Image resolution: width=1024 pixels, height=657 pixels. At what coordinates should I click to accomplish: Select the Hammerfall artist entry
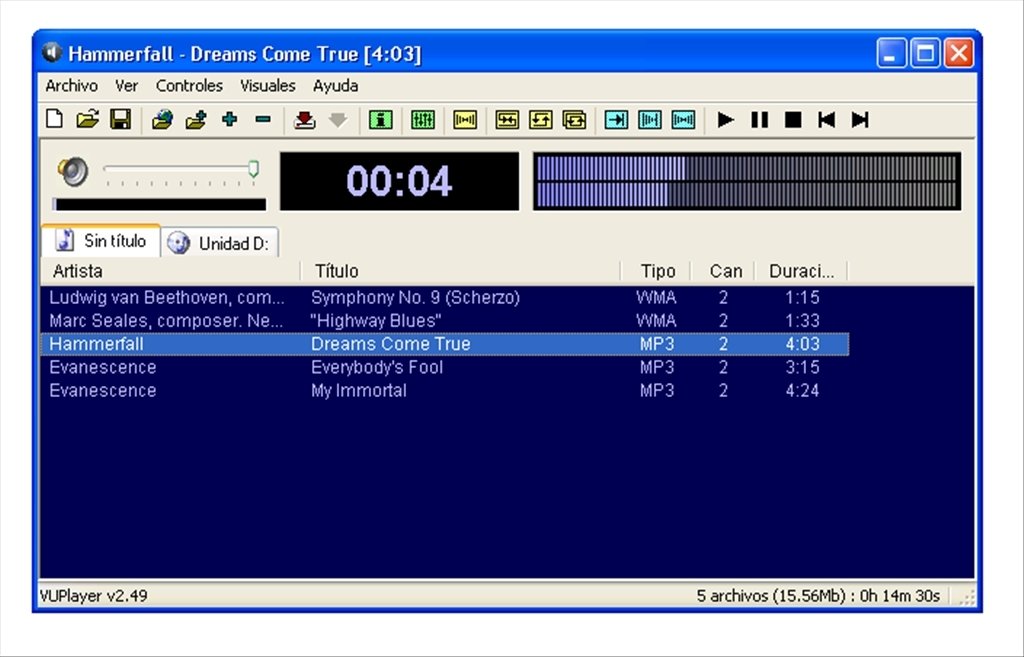(96, 344)
